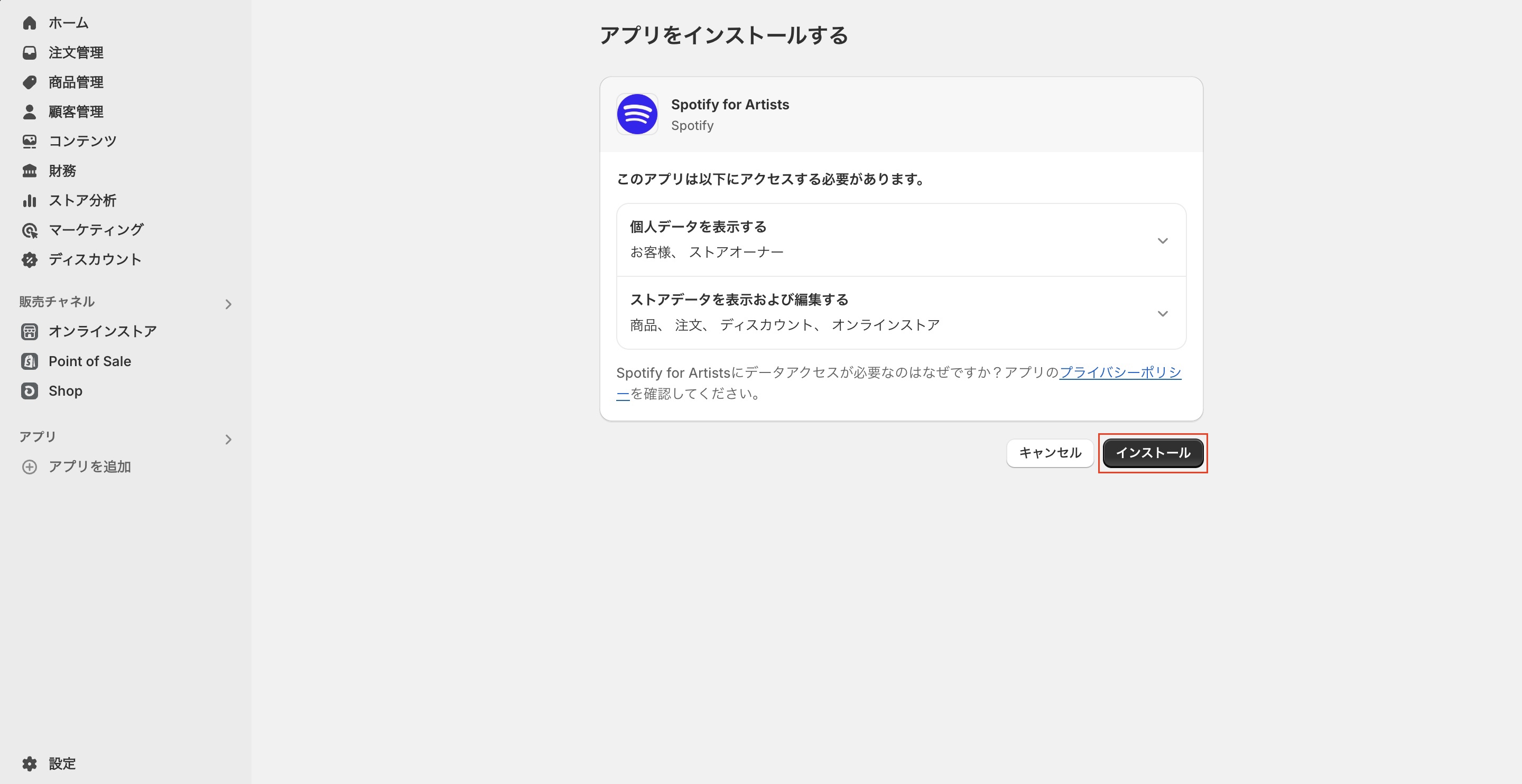This screenshot has width=1522, height=784.
Task: Go to the Shop channel
Action: coord(65,390)
